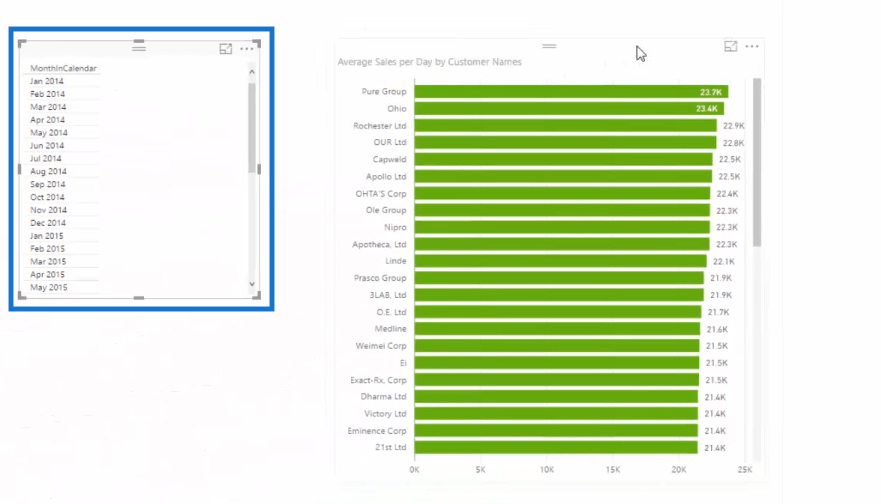Click the MonthInCalendar column header
881x504 pixels.
coord(63,68)
